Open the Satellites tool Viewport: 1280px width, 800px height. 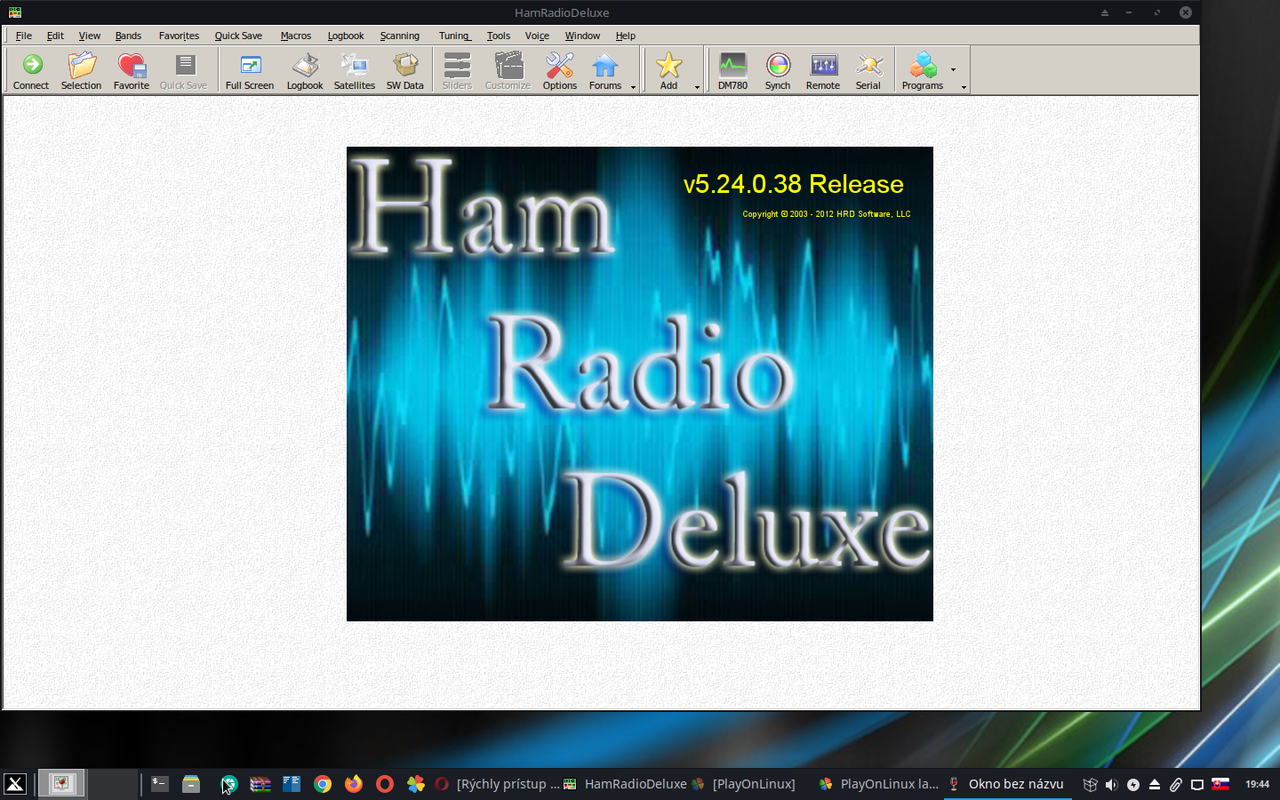click(354, 71)
